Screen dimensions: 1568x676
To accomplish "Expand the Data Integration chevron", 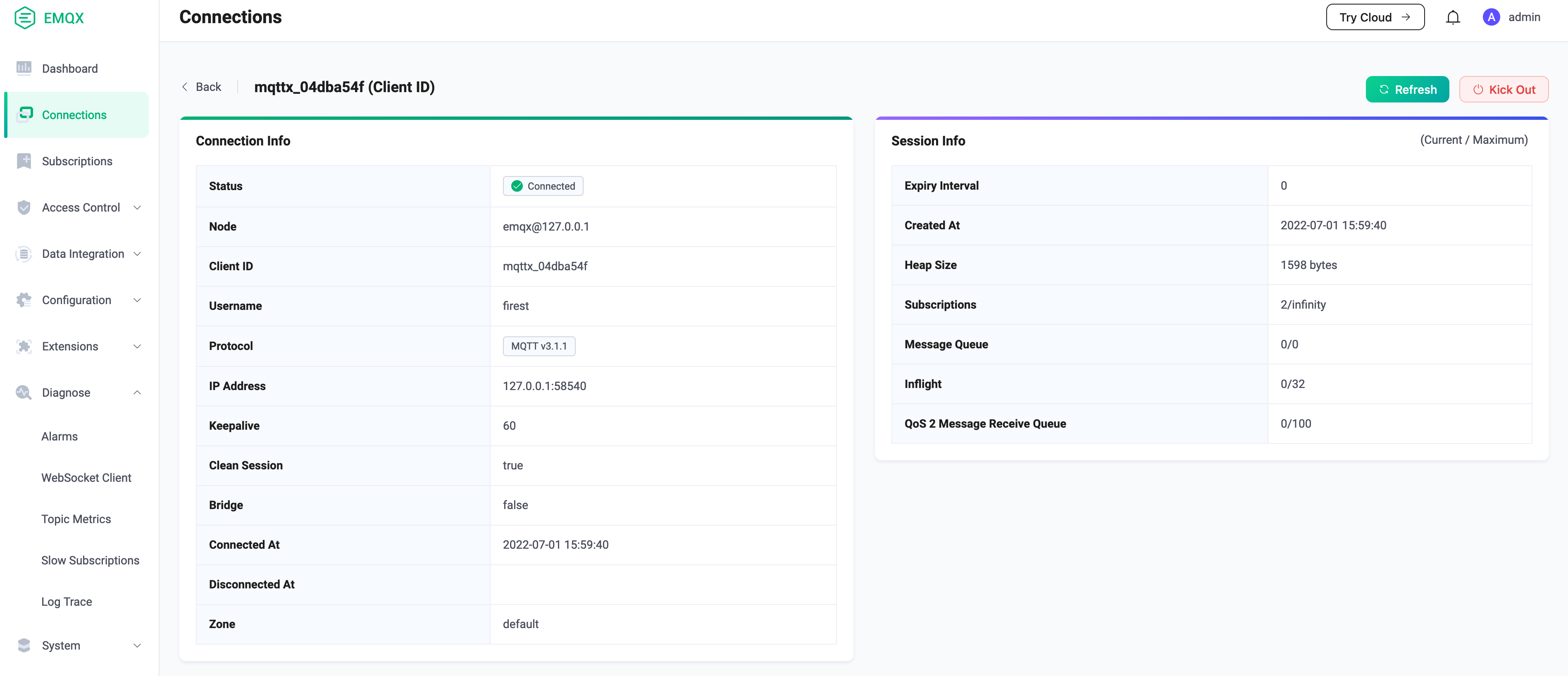I will [138, 254].
